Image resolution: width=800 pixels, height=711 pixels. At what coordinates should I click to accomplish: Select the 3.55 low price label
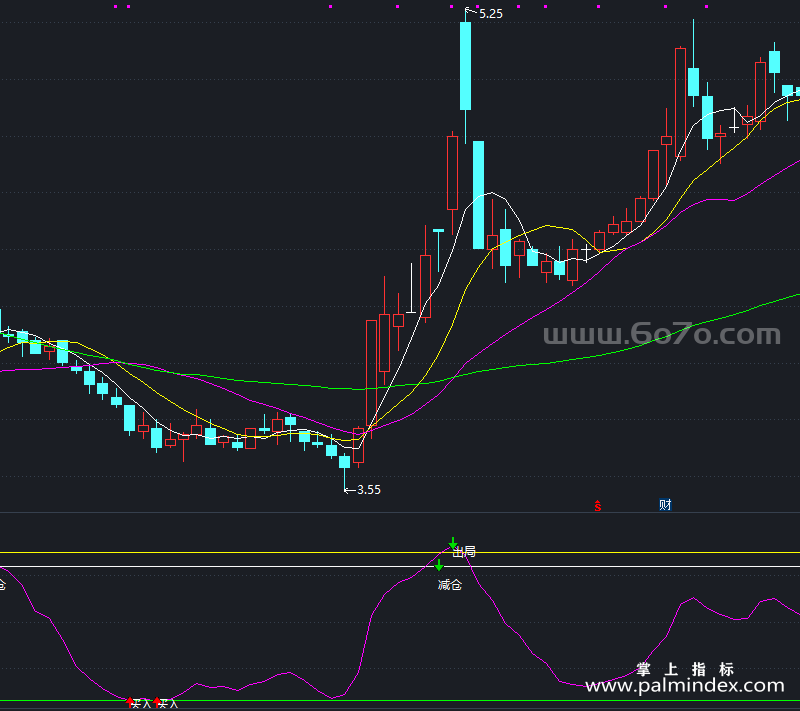[369, 490]
